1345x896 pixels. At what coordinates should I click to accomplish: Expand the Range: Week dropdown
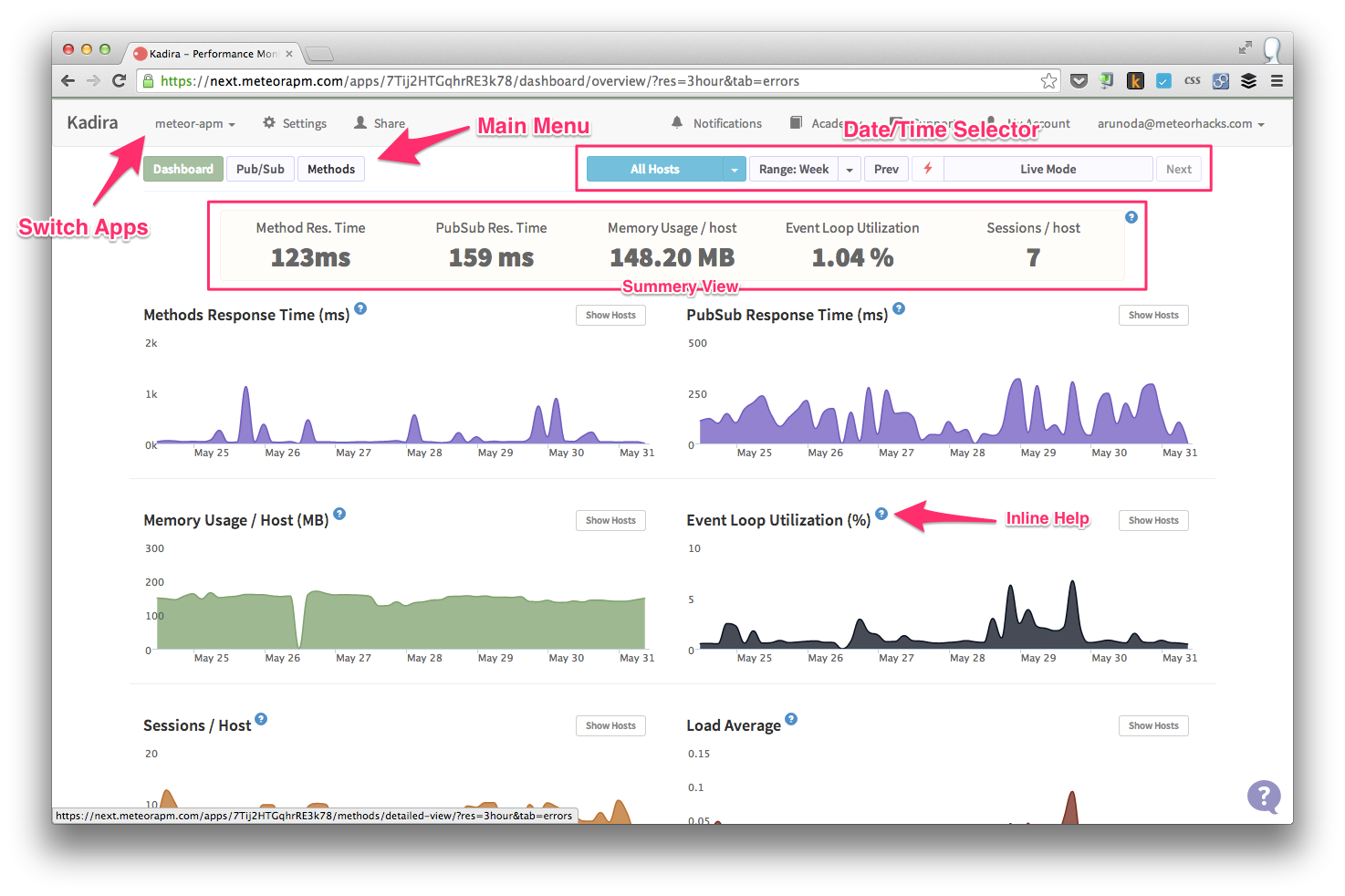pyautogui.click(x=849, y=168)
